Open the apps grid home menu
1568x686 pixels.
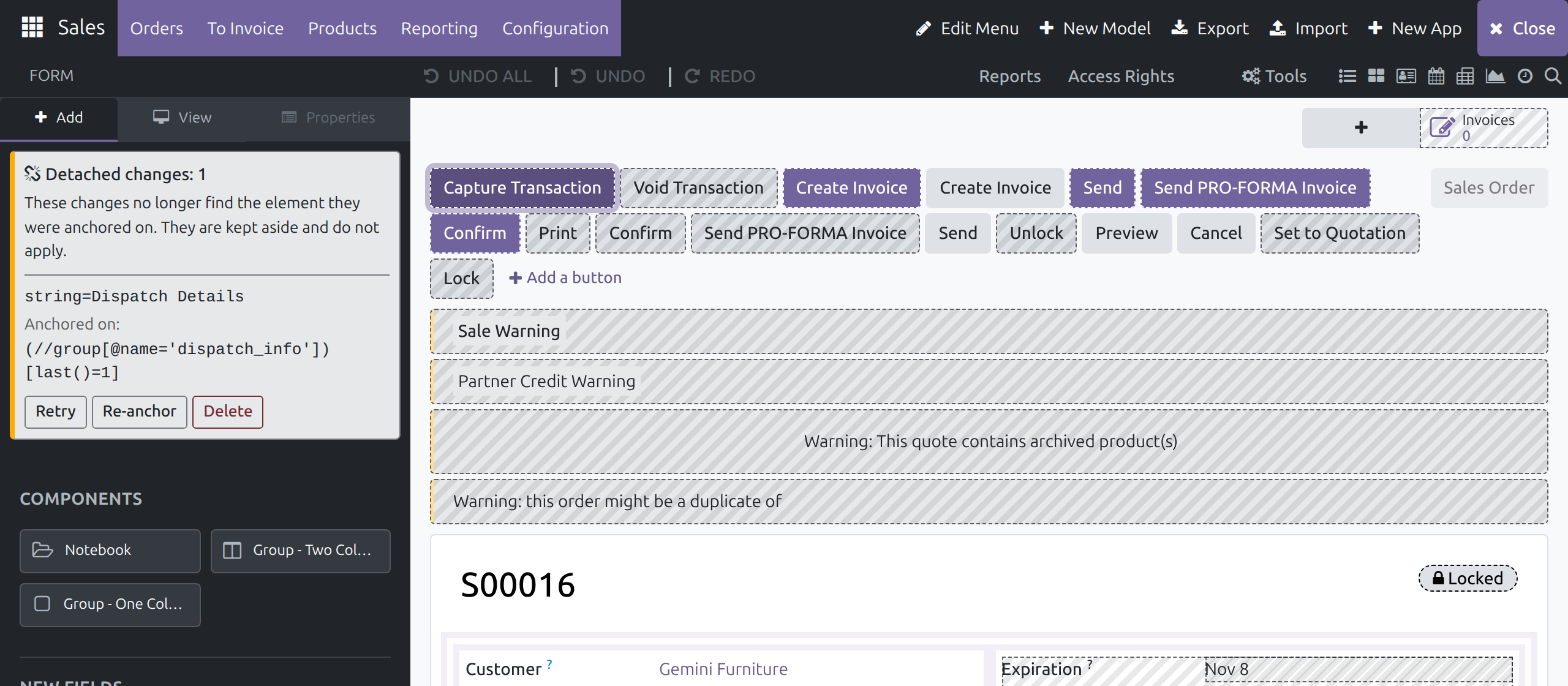point(32,28)
